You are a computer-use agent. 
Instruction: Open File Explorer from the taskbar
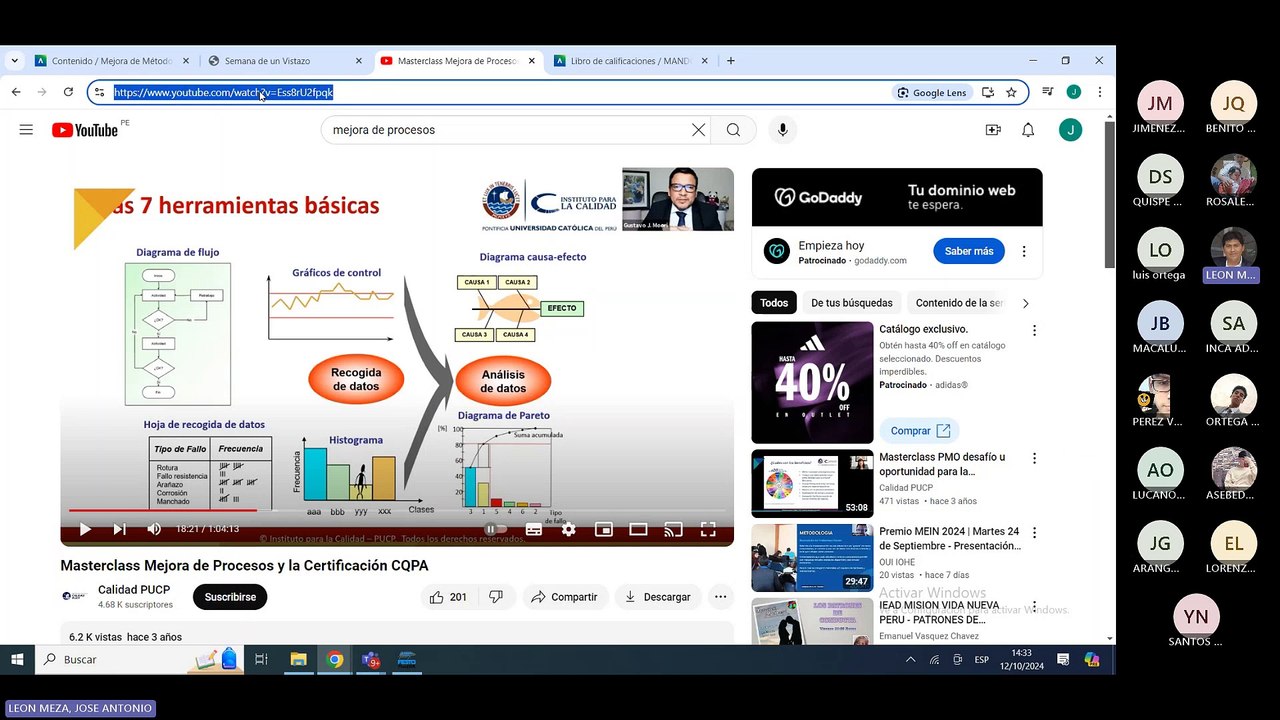(x=298, y=660)
